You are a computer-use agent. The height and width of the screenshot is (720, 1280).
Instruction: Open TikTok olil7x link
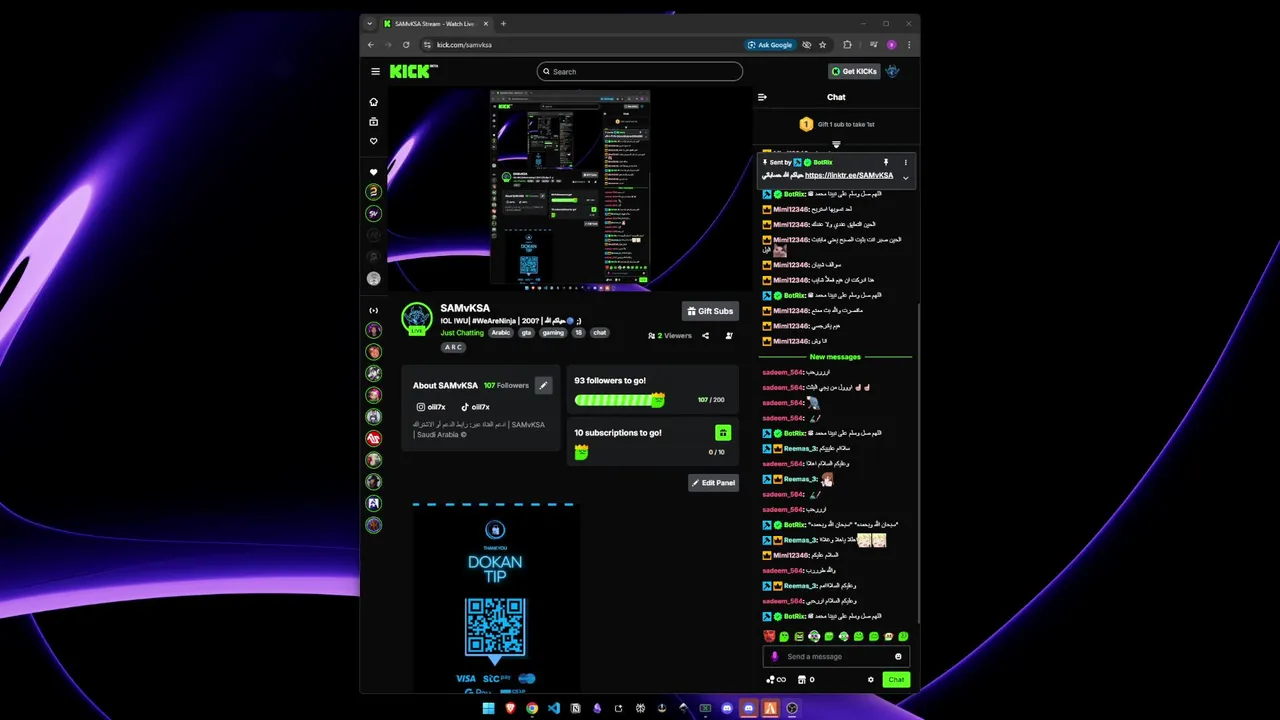click(x=475, y=407)
